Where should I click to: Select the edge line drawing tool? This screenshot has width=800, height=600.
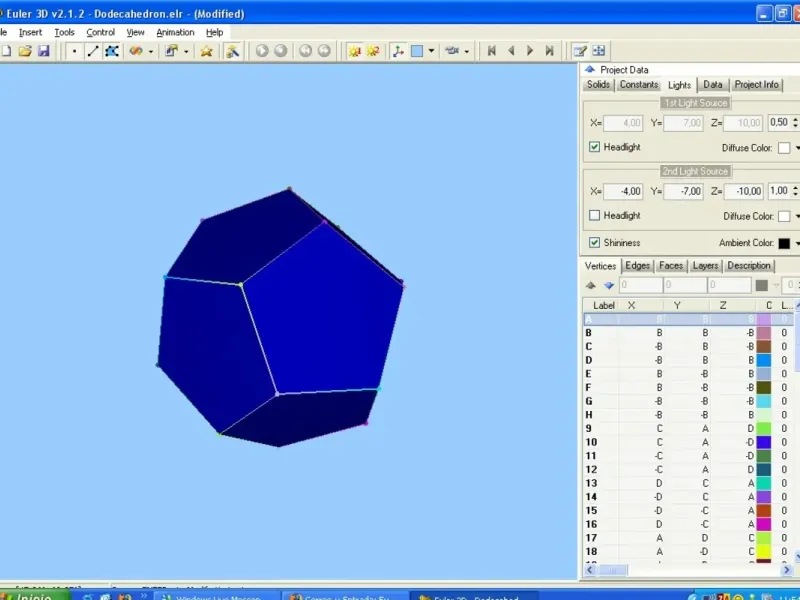point(93,51)
